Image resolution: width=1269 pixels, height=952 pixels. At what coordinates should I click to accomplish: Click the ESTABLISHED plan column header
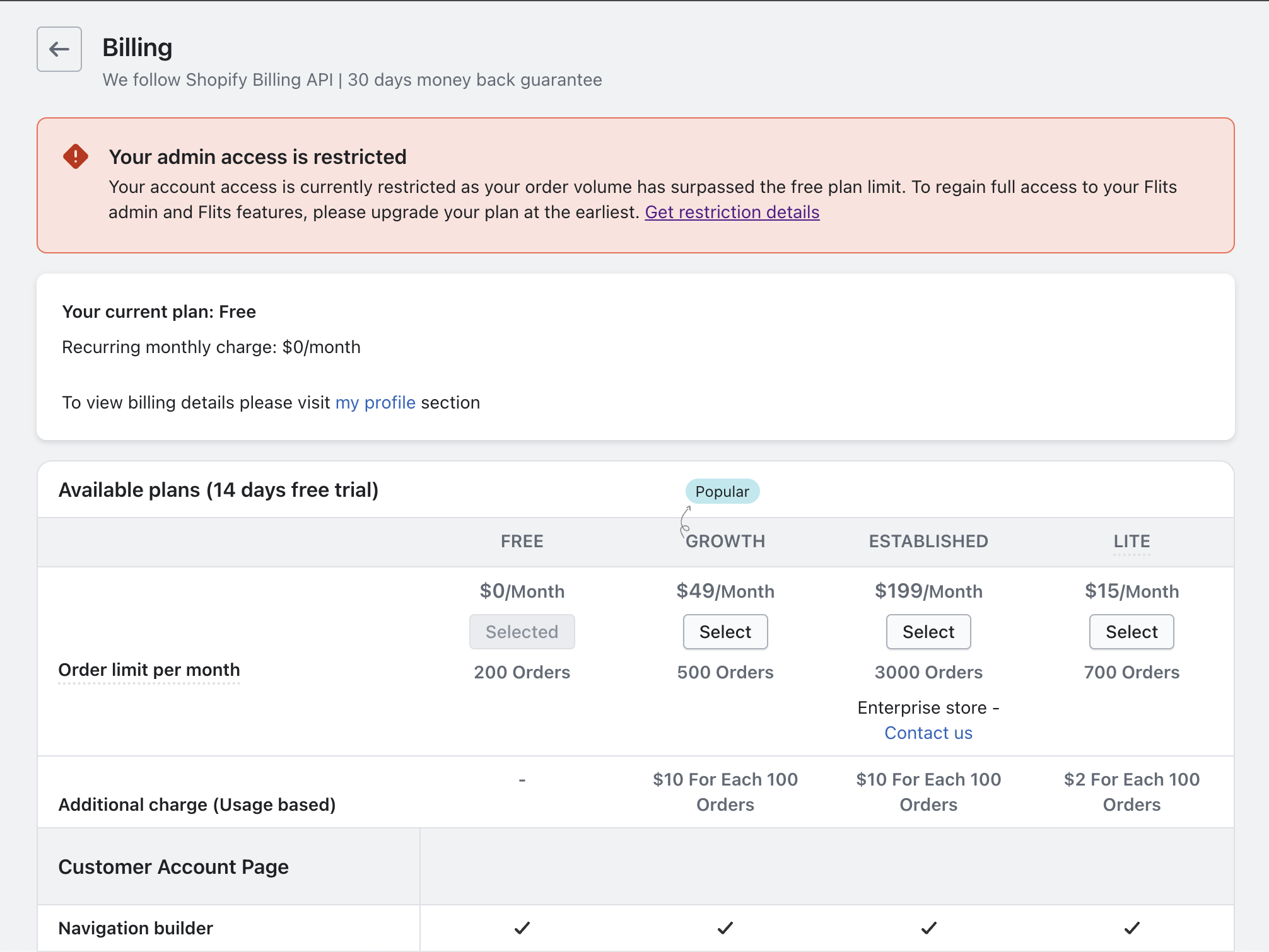pyautogui.click(x=928, y=541)
